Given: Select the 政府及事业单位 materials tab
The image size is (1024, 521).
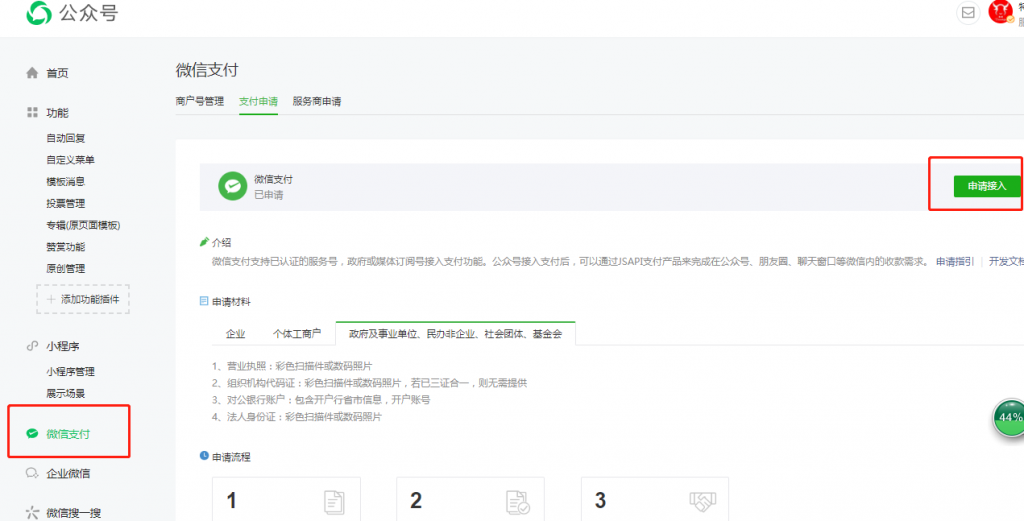Looking at the screenshot, I should pyautogui.click(x=455, y=333).
